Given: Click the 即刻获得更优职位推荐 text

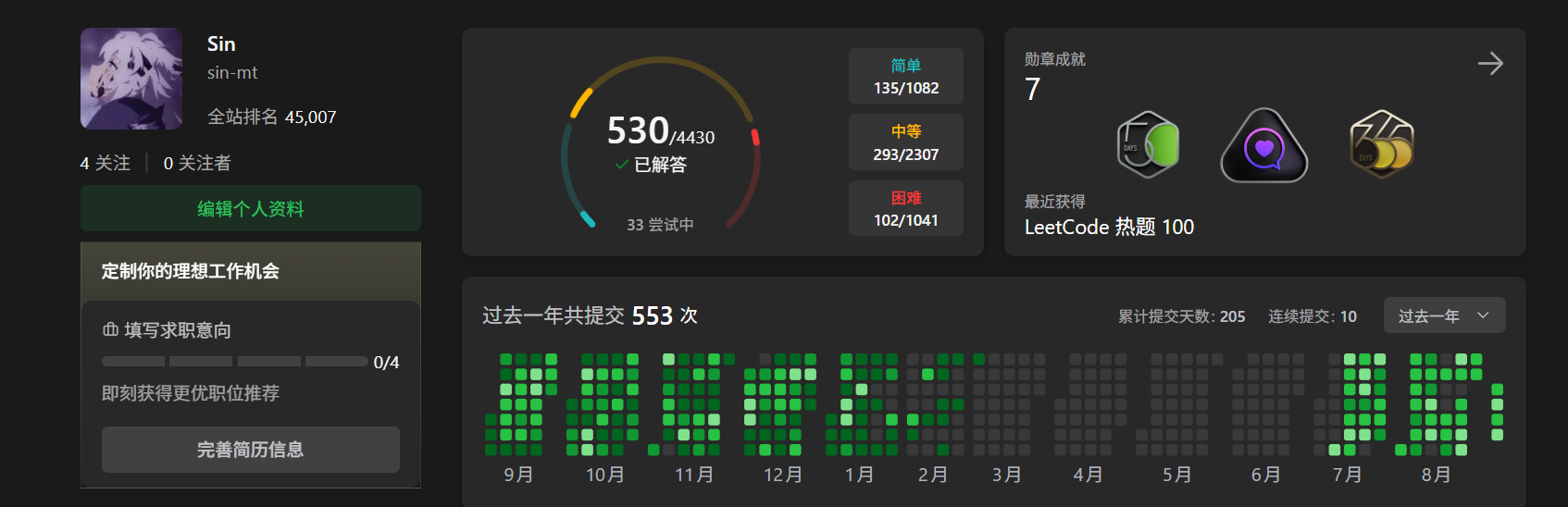Looking at the screenshot, I should (191, 393).
